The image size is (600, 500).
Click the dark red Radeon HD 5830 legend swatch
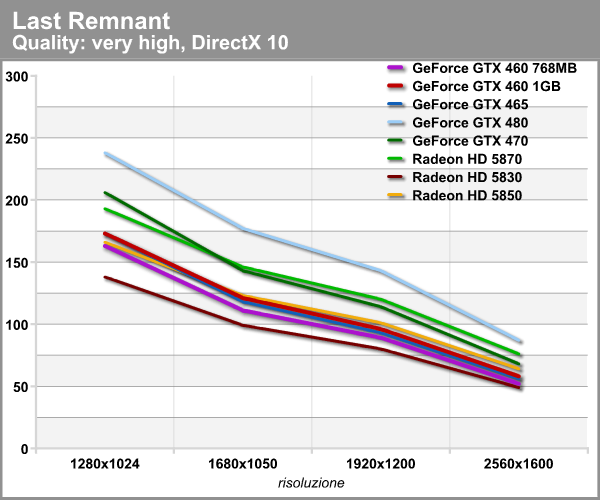(x=395, y=178)
